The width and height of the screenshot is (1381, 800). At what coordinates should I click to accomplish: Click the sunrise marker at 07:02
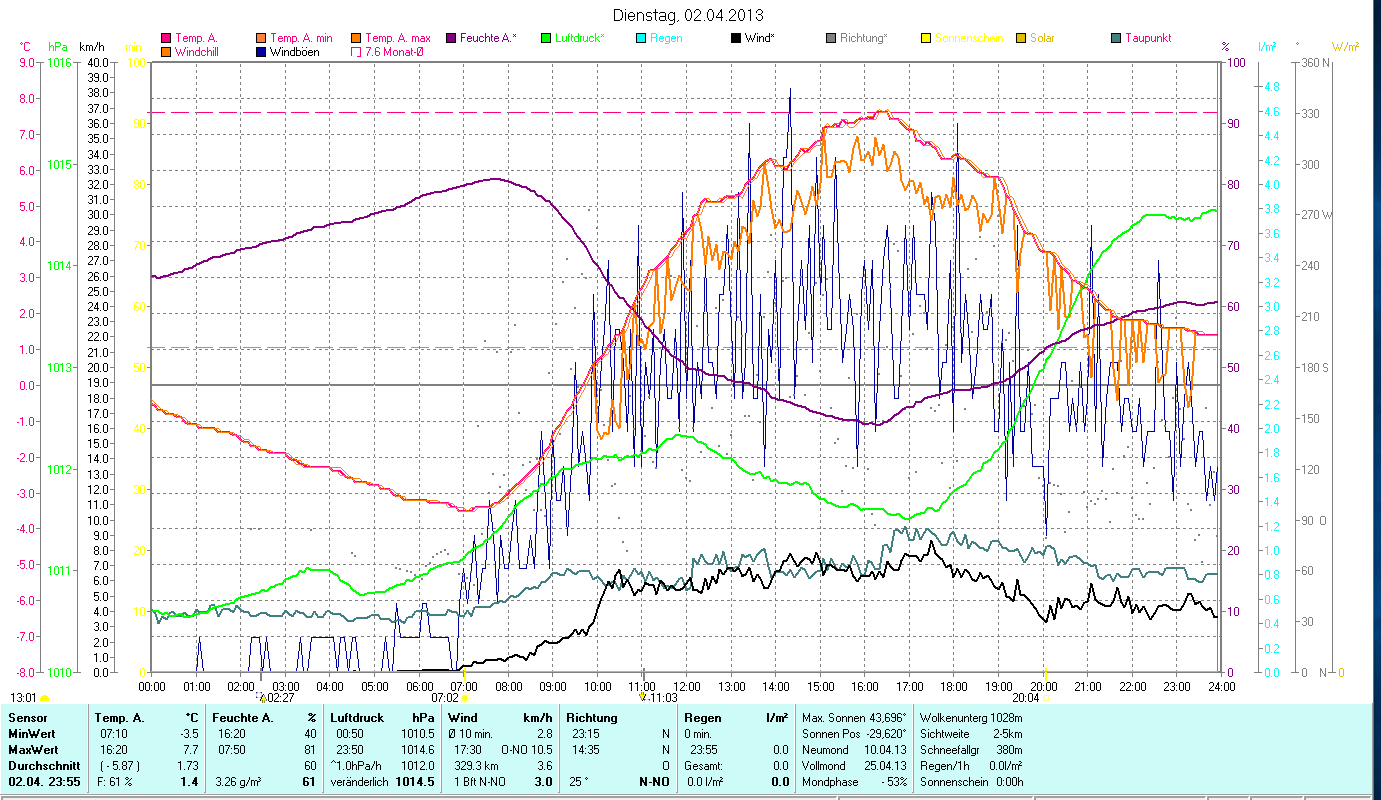[464, 697]
